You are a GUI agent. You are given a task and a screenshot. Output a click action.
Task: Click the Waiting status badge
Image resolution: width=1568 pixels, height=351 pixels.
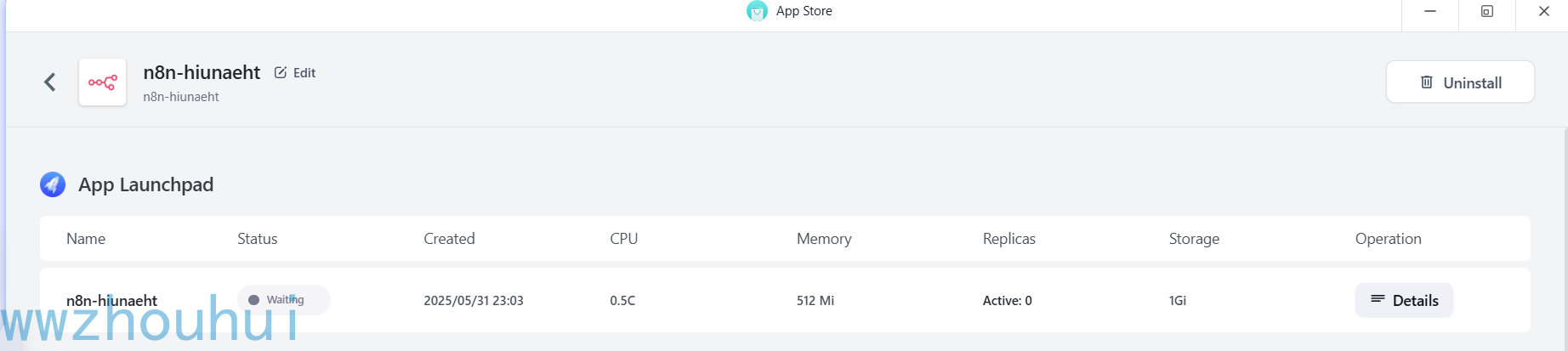pos(284,300)
